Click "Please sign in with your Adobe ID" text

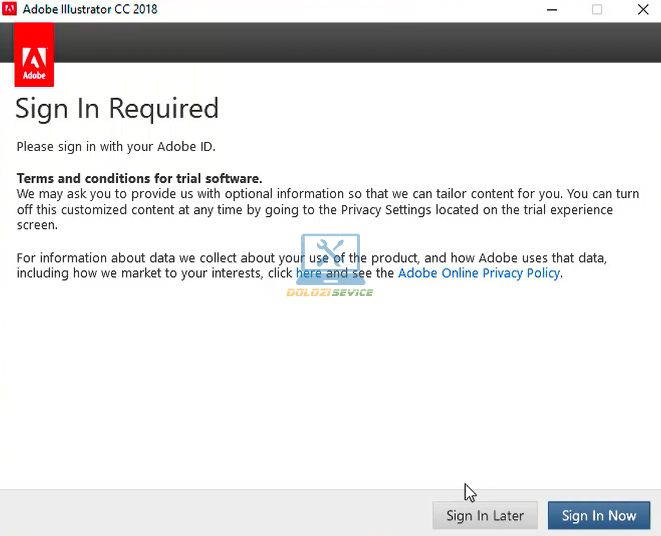[x=116, y=147]
